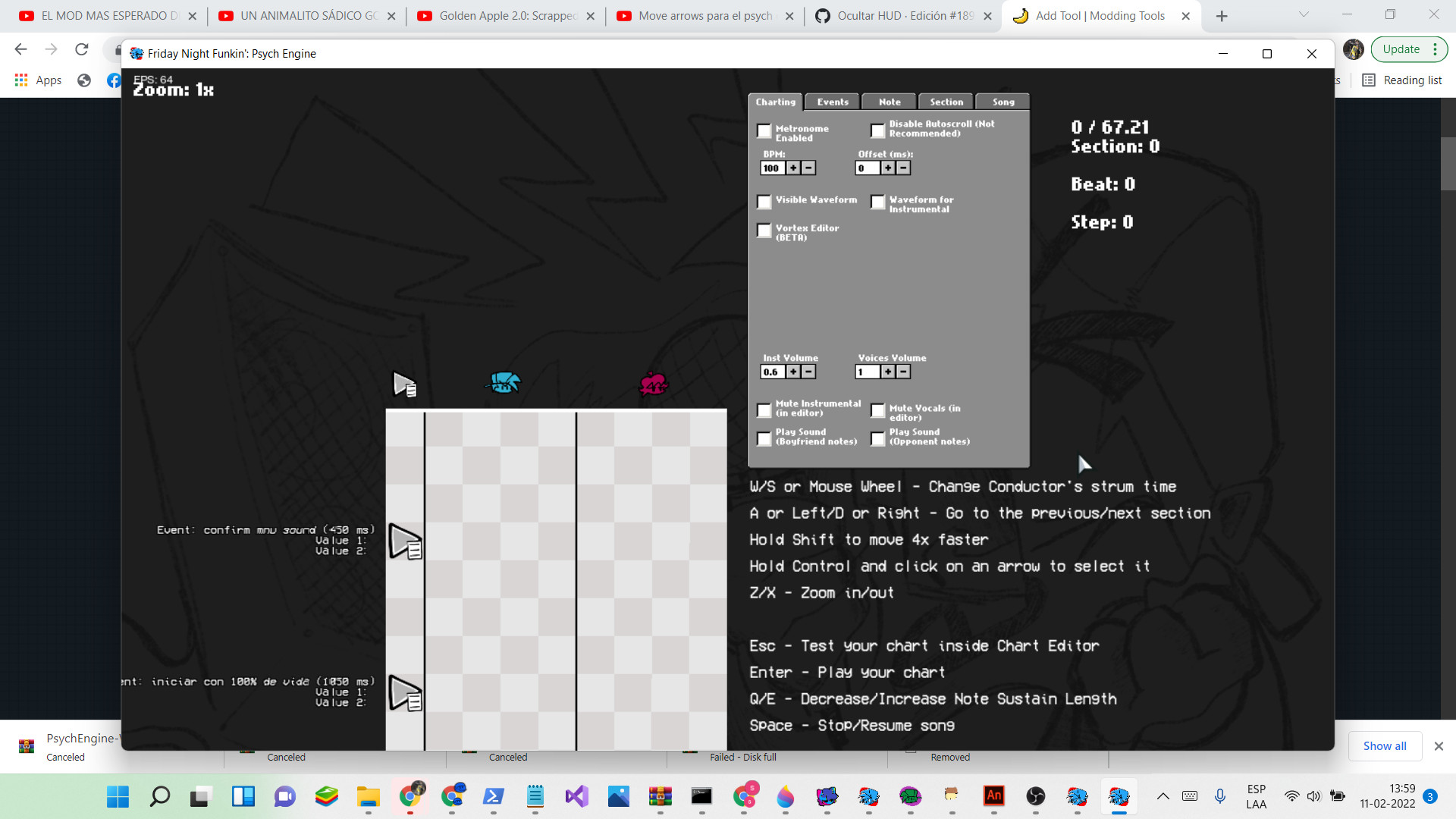Select the iniciar con 100% de vida event
This screenshot has height=819, width=1456.
406,694
